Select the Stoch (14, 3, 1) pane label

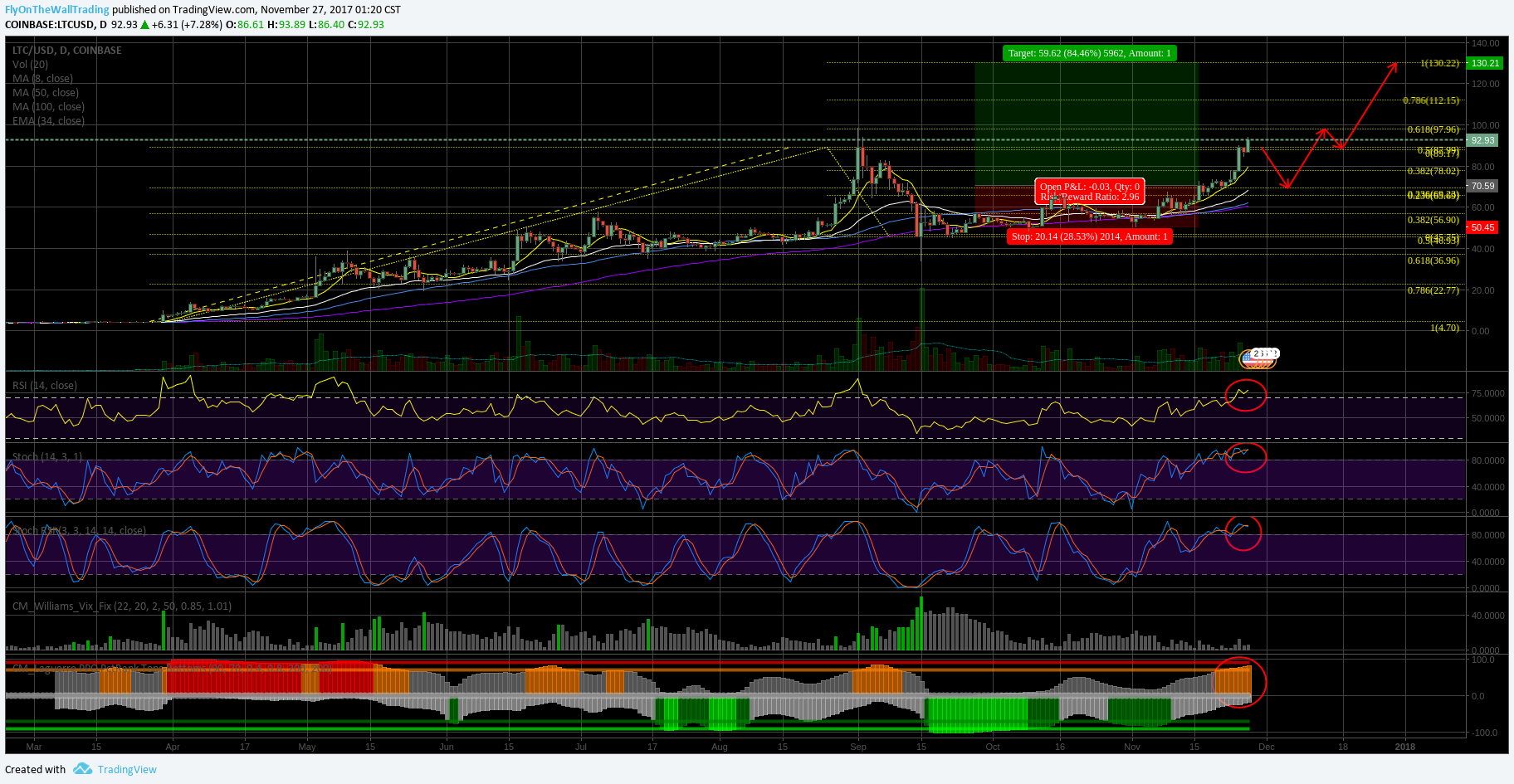pyautogui.click(x=47, y=457)
